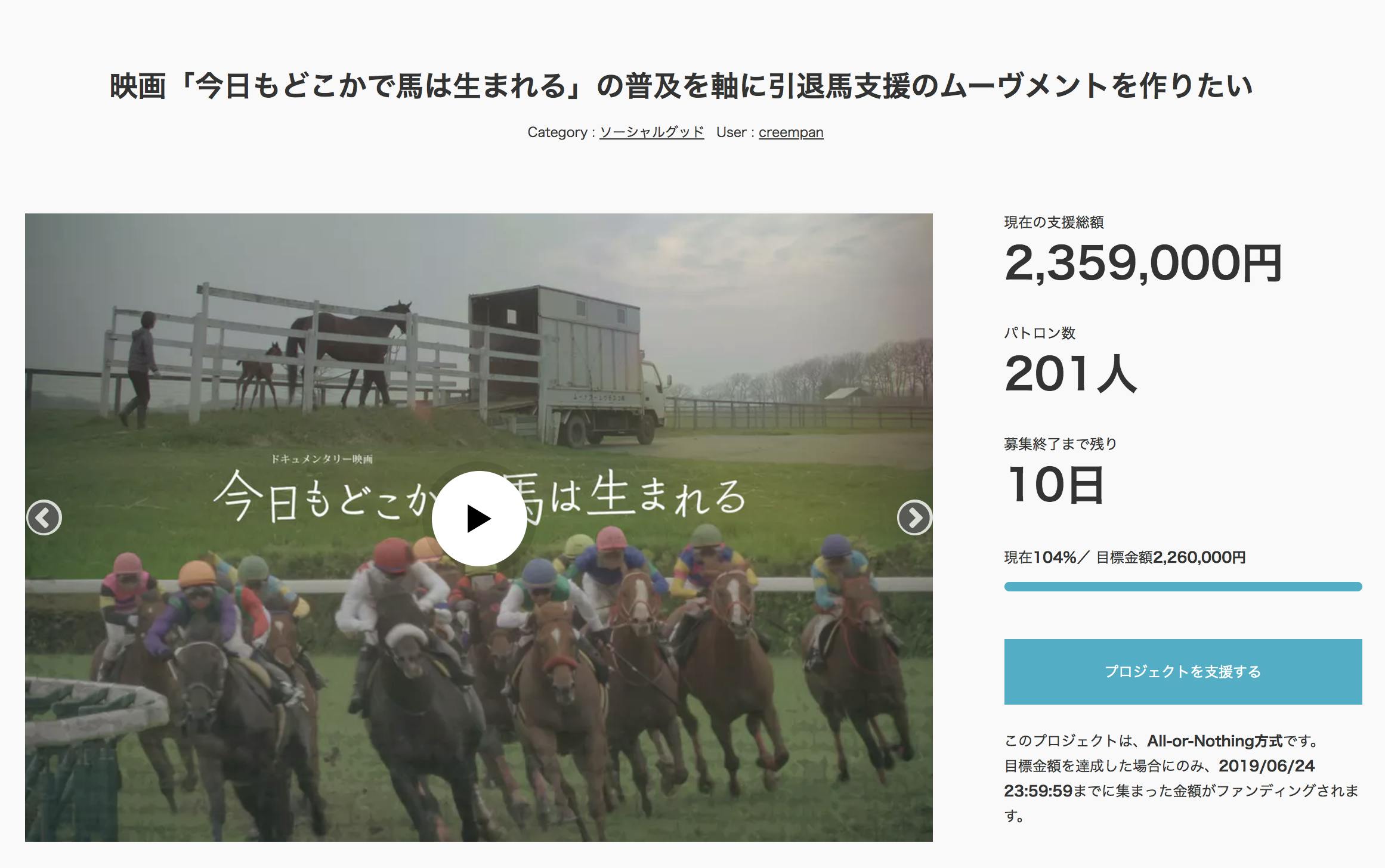Click the 2019/06/24 deadline date
Image resolution: width=1385 pixels, height=868 pixels.
[x=1267, y=766]
